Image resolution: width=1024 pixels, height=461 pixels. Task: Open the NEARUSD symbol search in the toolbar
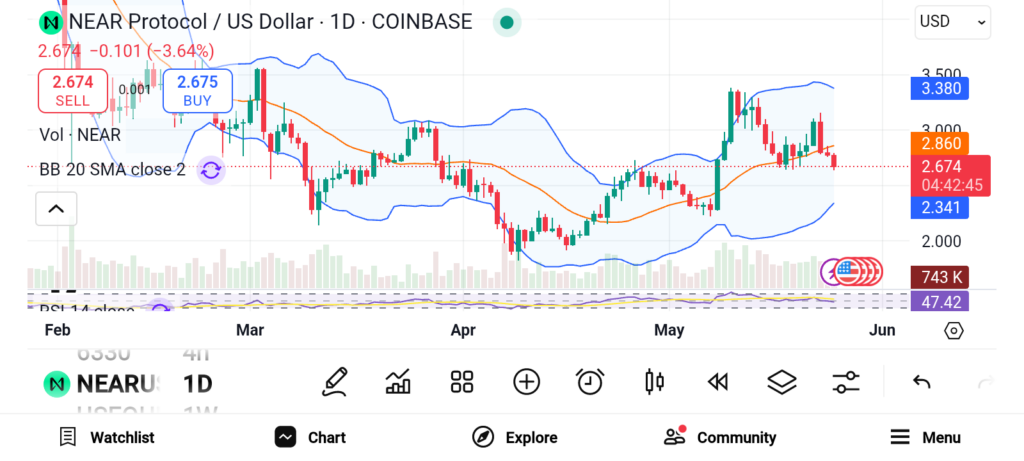coord(102,383)
